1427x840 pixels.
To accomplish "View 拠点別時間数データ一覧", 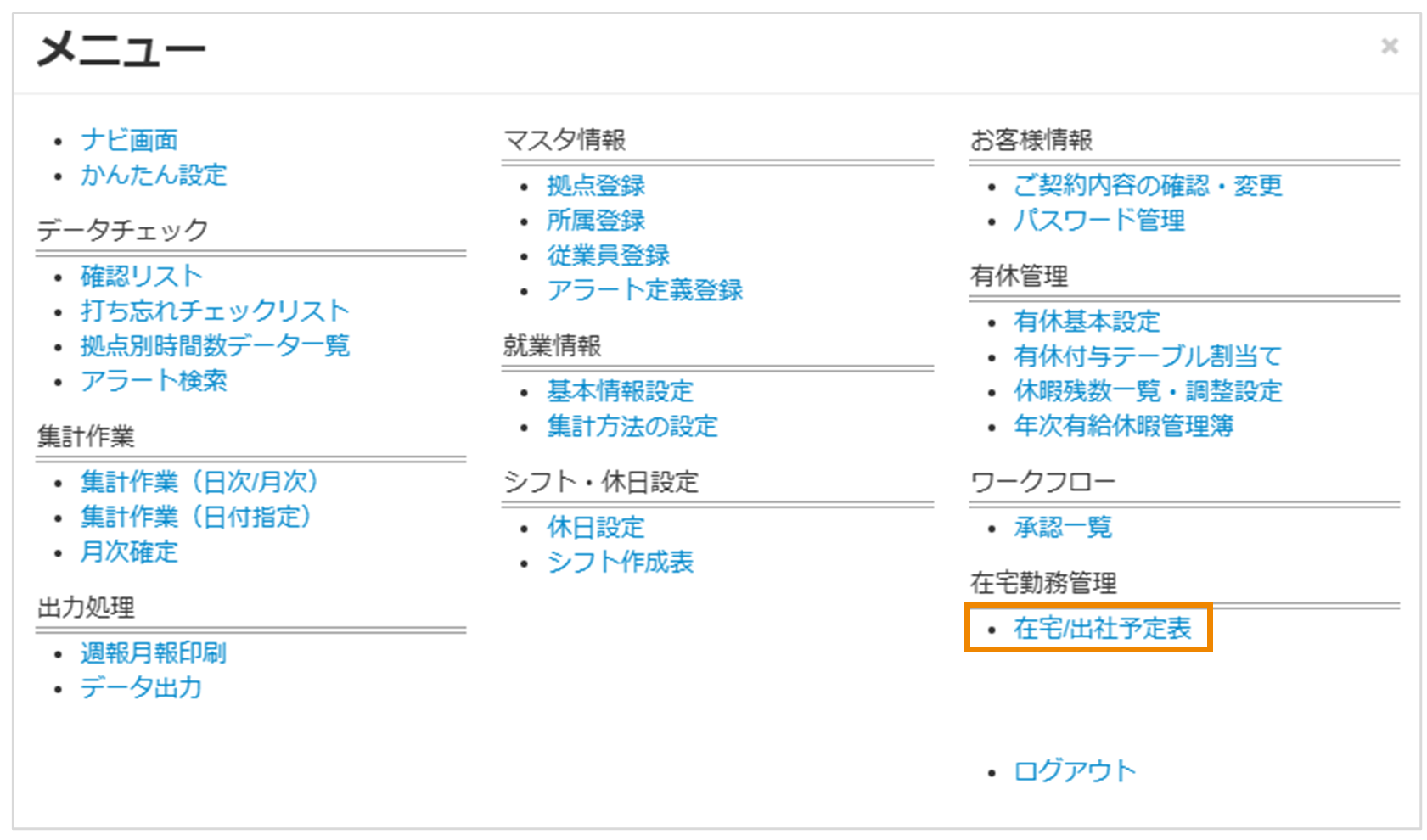I will click(215, 344).
